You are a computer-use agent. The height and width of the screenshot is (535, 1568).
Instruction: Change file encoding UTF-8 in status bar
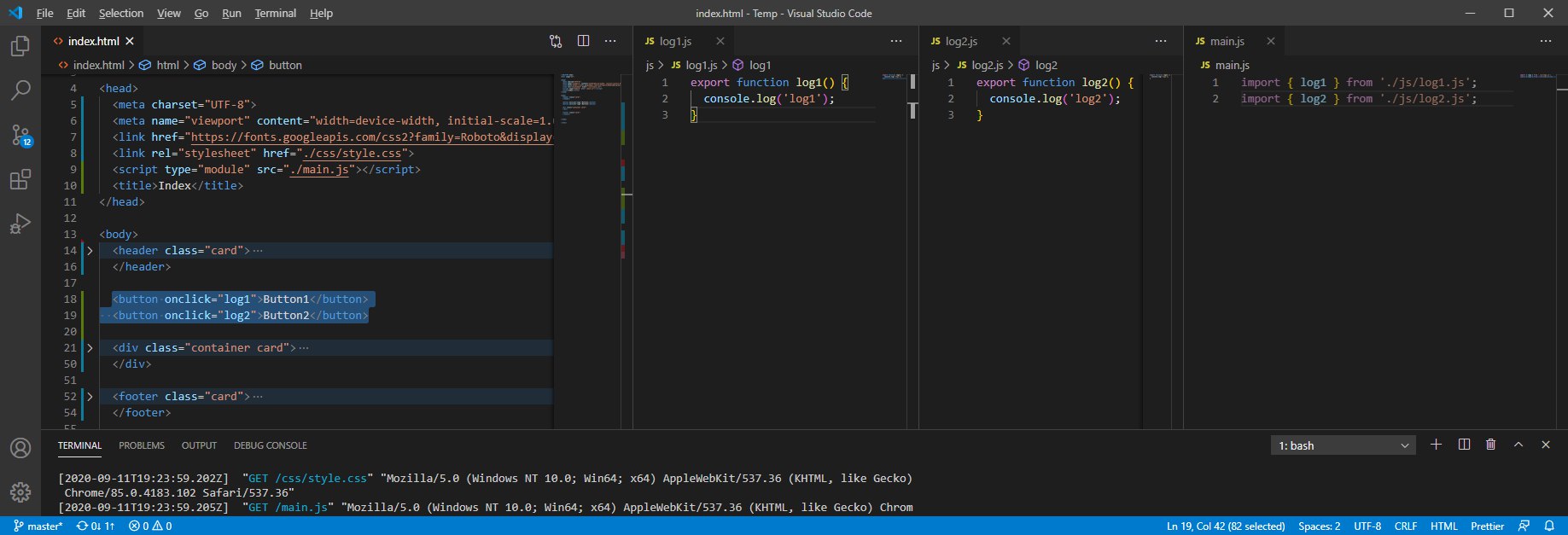point(1367,526)
